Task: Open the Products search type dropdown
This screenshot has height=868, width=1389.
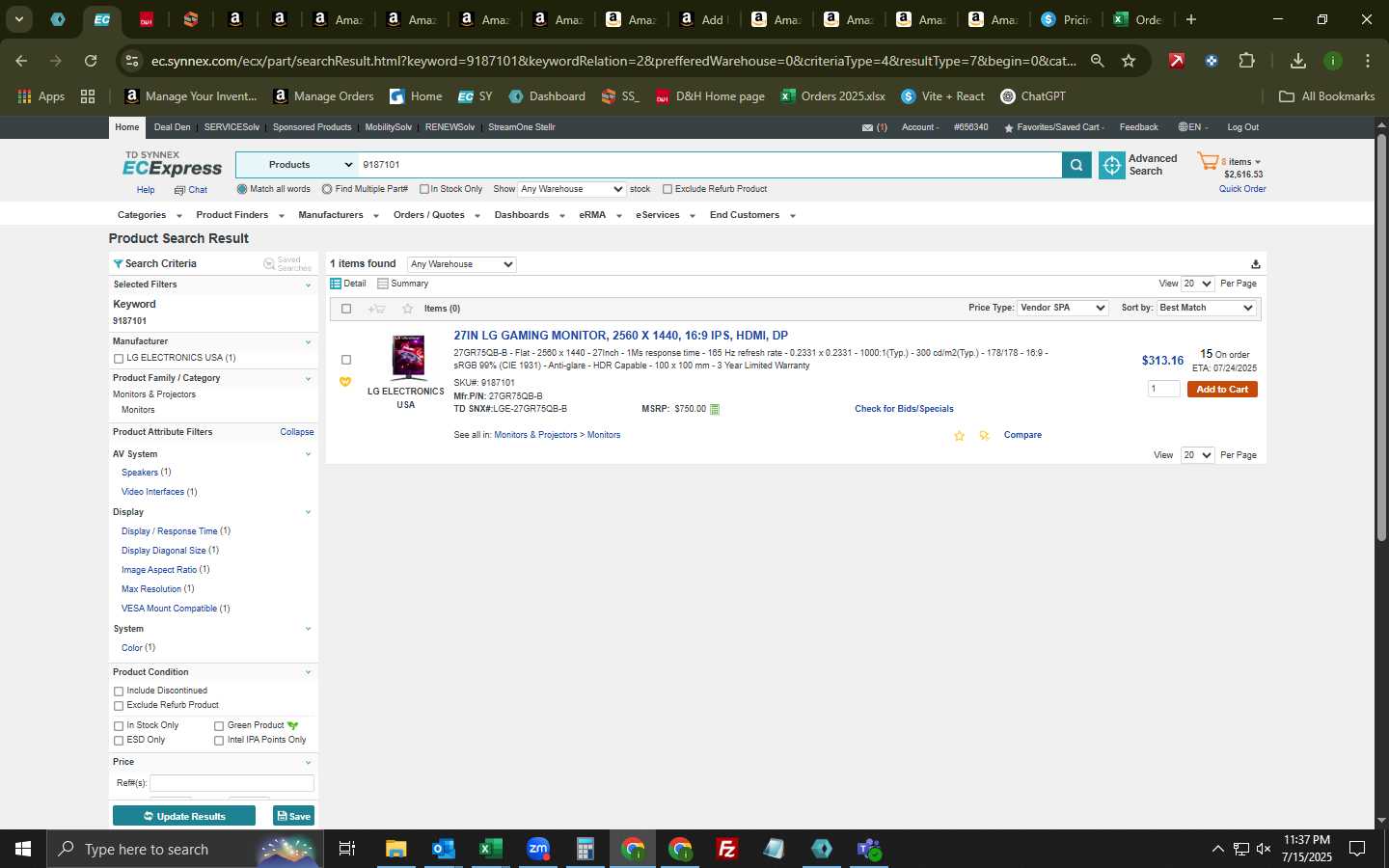Action: coord(297,165)
